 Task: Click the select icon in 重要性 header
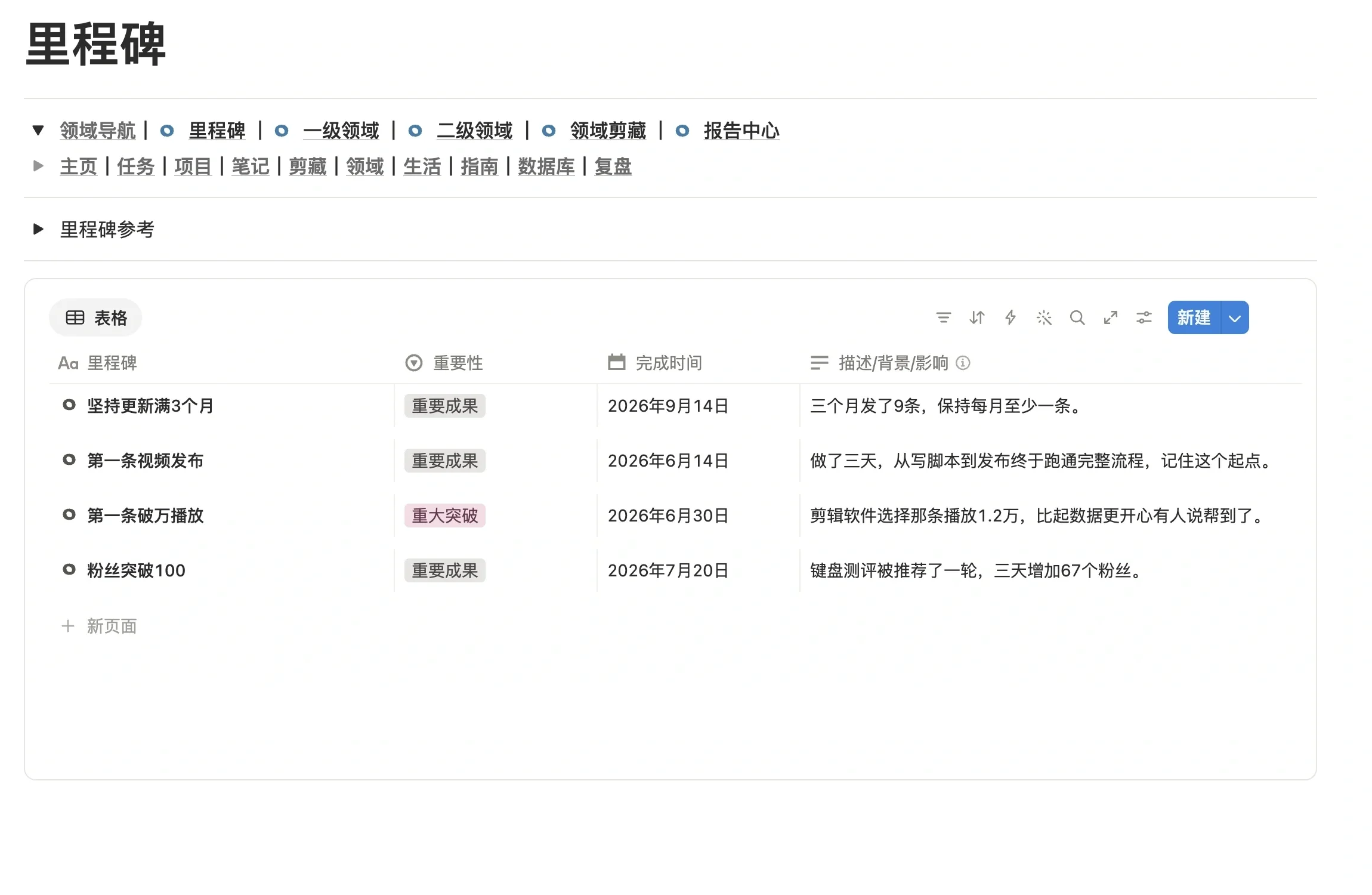413,363
